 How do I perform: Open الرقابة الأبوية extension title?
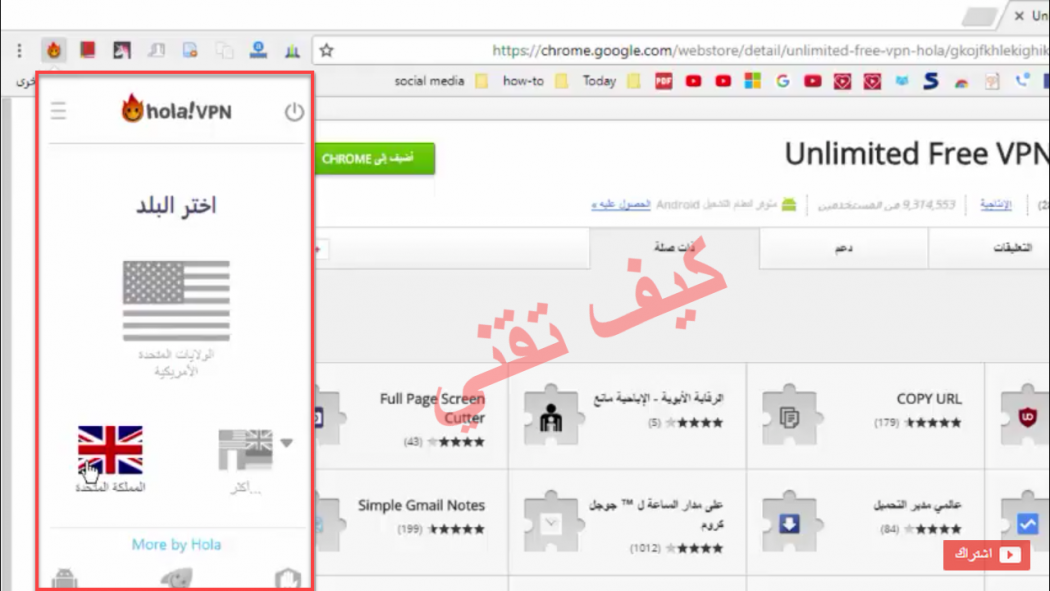click(x=658, y=399)
